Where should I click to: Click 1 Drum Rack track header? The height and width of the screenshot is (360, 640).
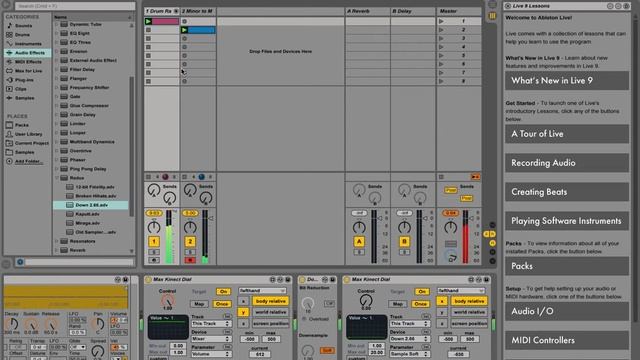pyautogui.click(x=162, y=11)
